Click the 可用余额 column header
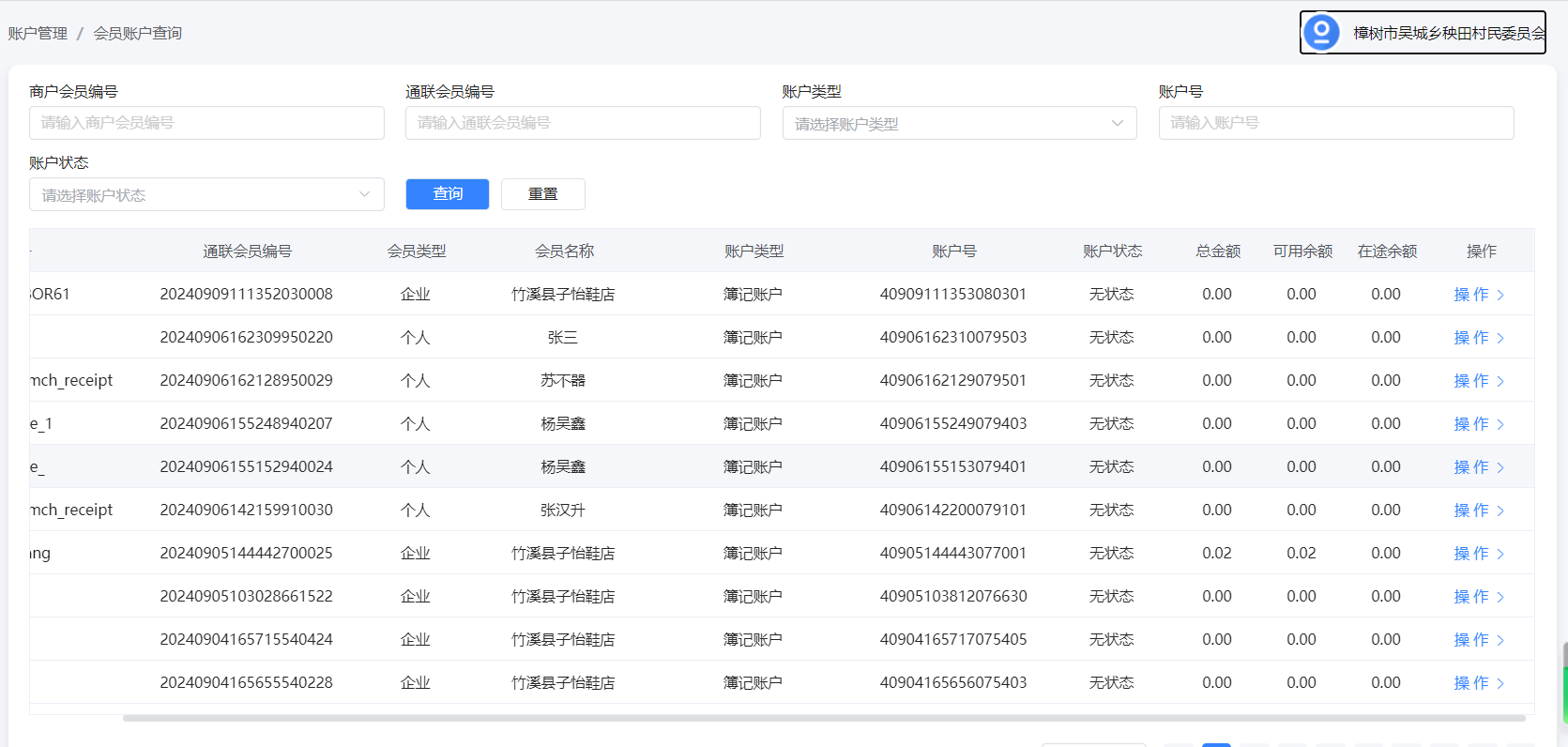1568x747 pixels. pos(1302,252)
